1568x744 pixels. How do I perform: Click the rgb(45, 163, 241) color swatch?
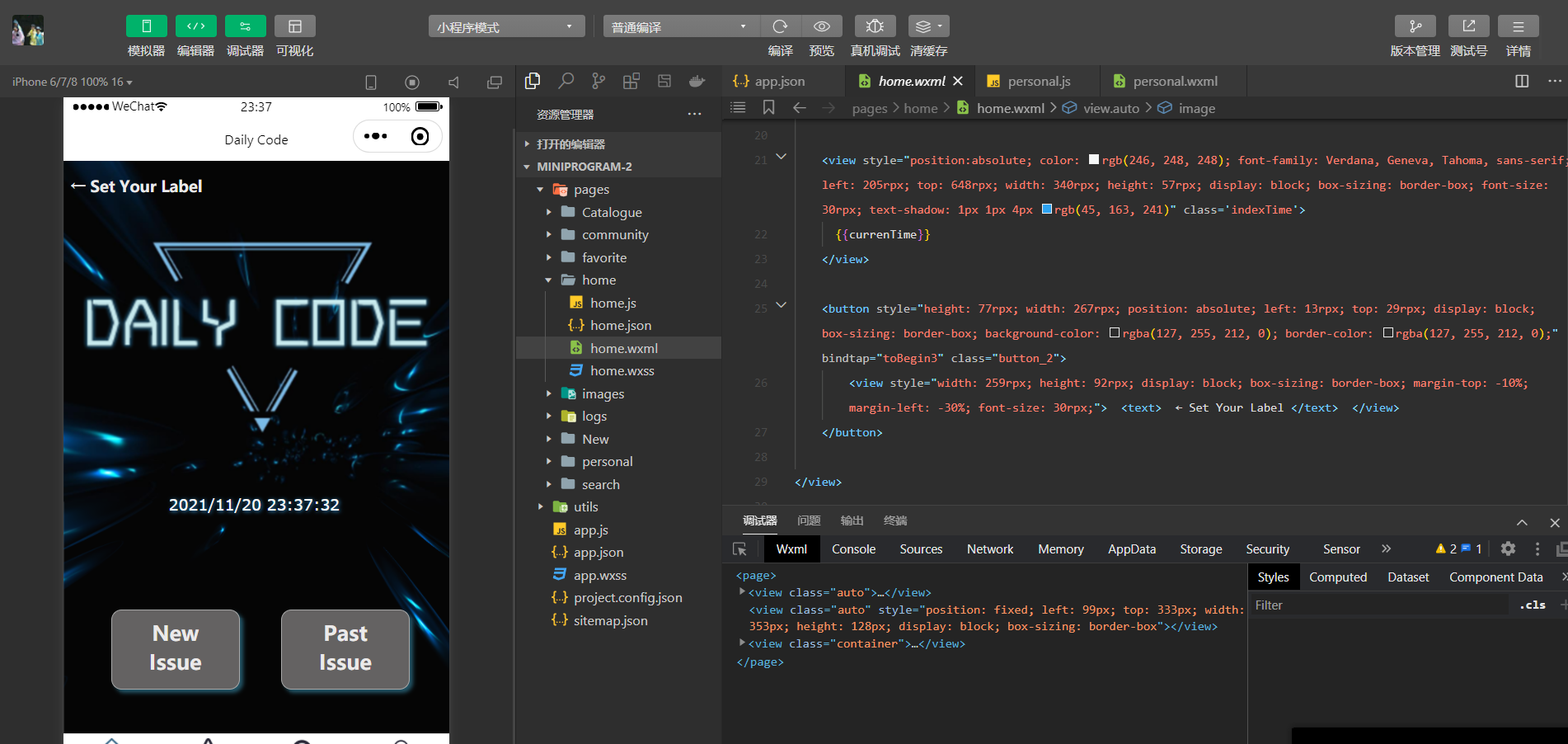coord(1047,210)
